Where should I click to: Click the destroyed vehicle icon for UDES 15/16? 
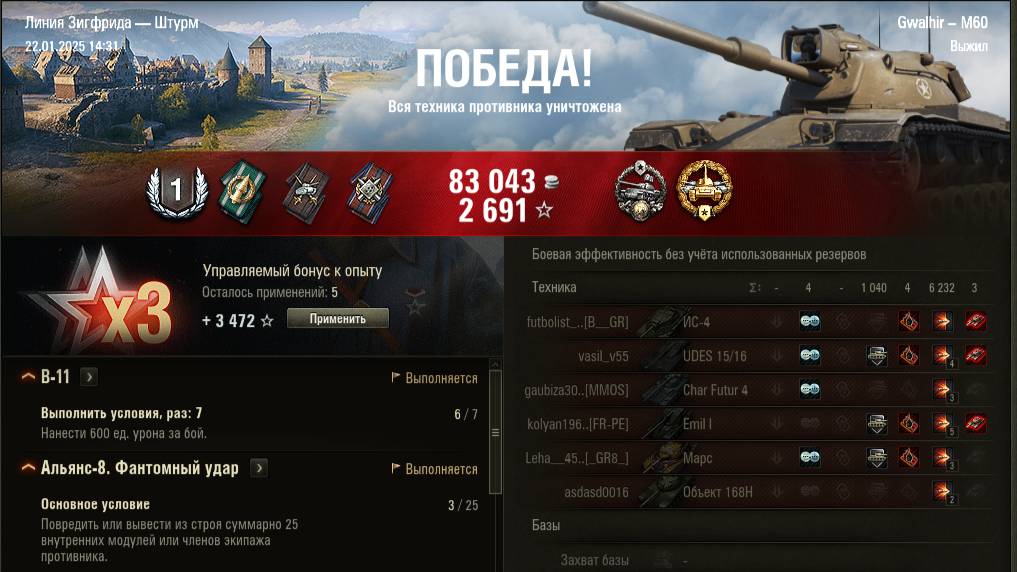[x=975, y=355]
